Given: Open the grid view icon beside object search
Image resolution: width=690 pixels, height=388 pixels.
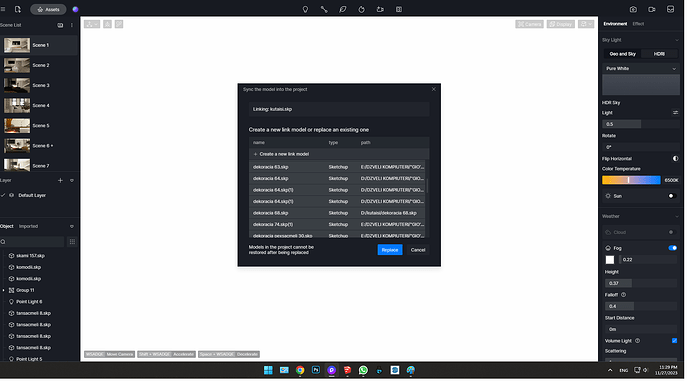Looking at the screenshot, I should click(x=72, y=242).
